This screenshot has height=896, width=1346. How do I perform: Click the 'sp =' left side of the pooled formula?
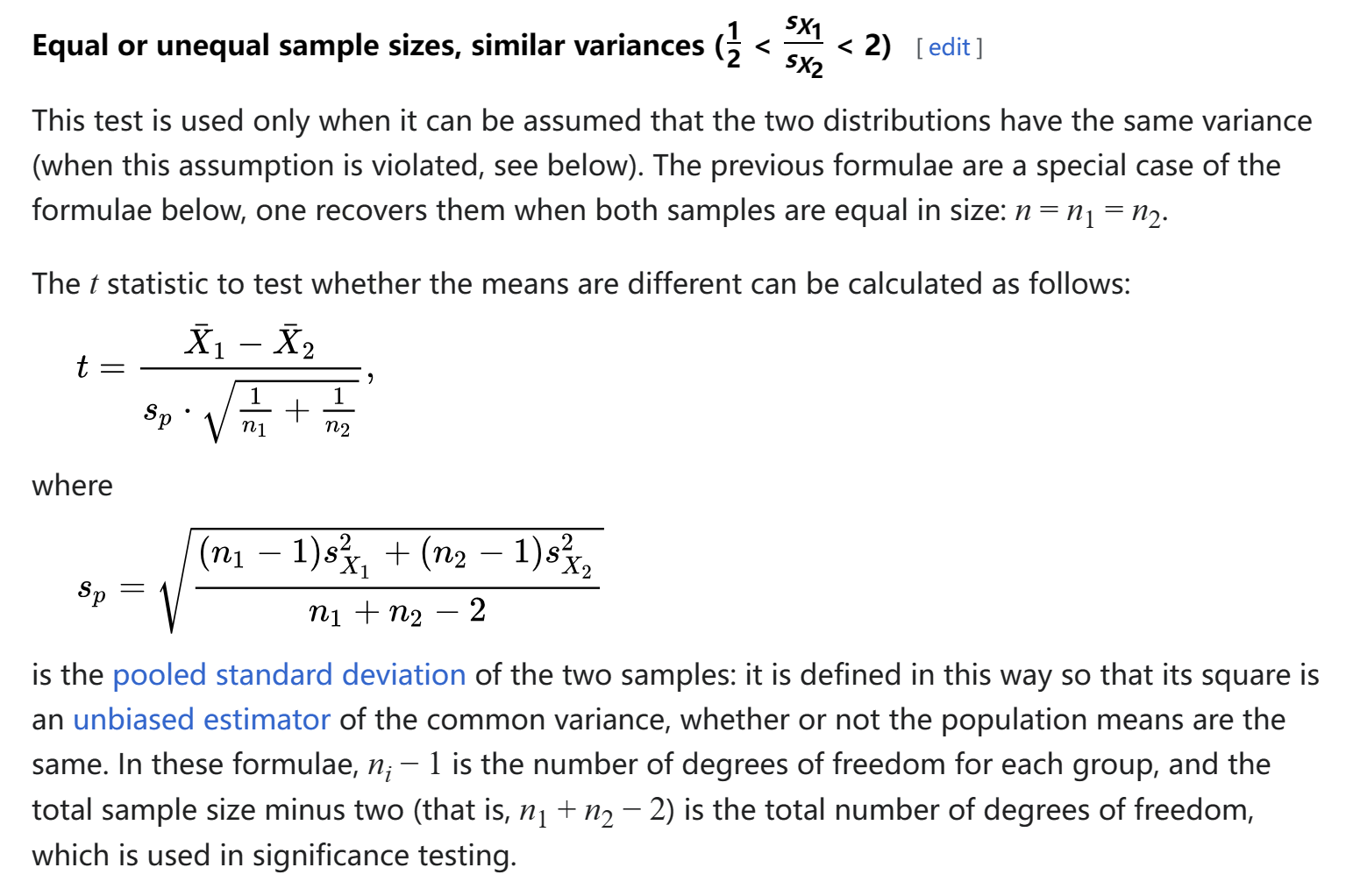coord(110,588)
